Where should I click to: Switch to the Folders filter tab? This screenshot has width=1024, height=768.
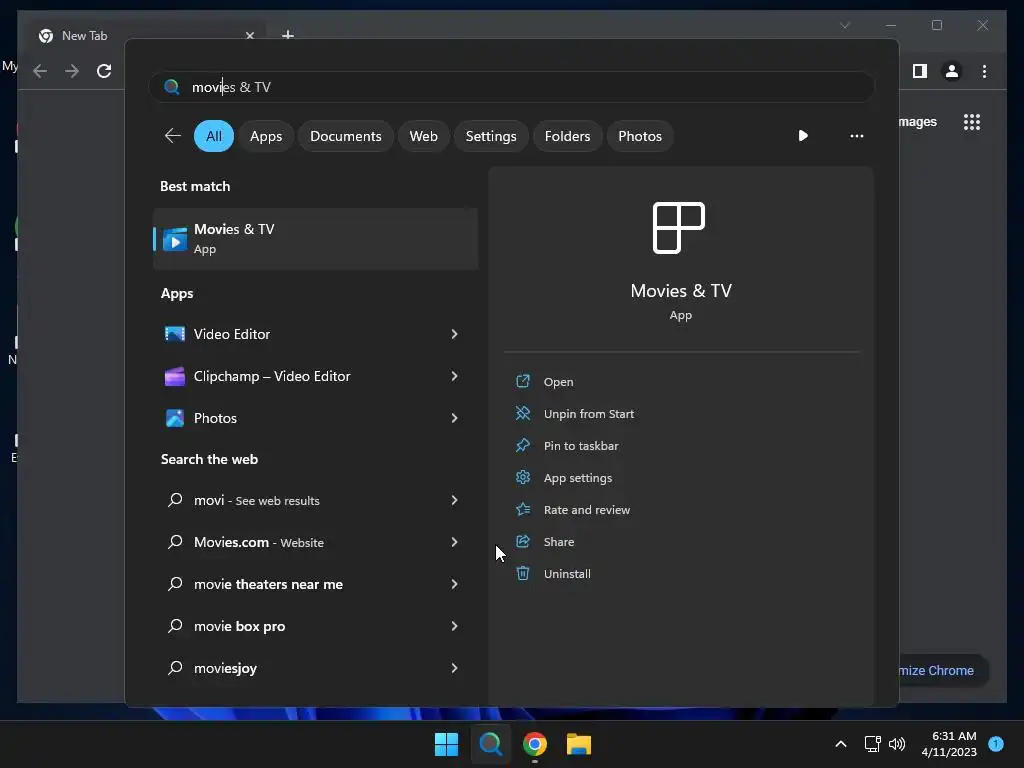coord(568,136)
